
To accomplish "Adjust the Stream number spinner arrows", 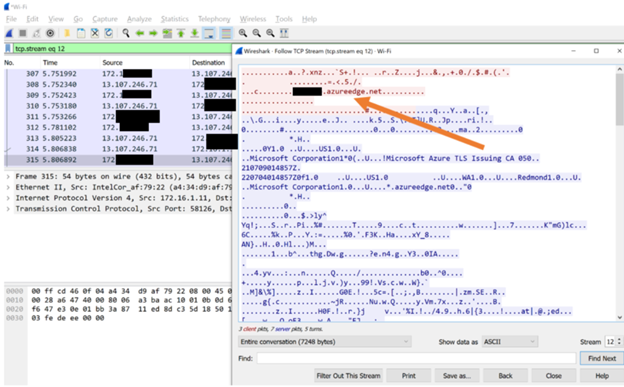I will (x=619, y=342).
